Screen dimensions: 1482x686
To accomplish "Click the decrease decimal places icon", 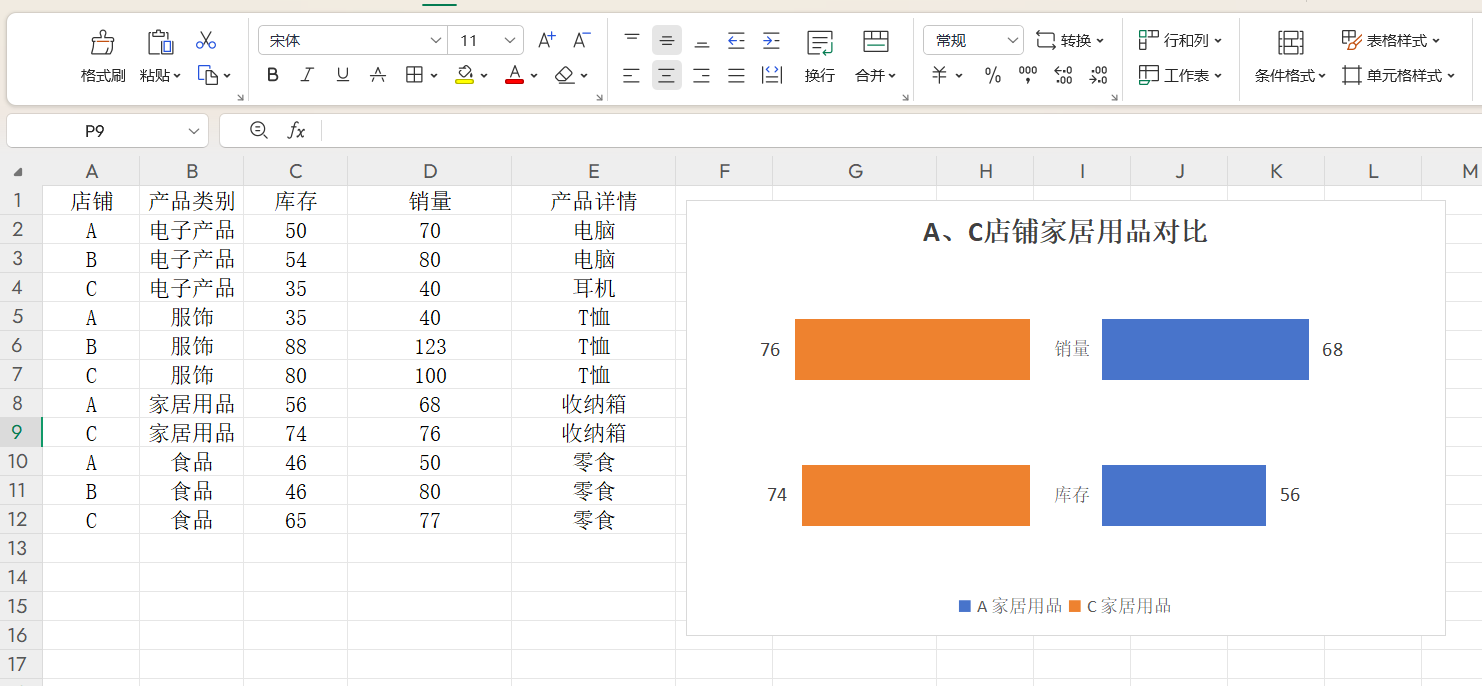I will pos(1099,75).
